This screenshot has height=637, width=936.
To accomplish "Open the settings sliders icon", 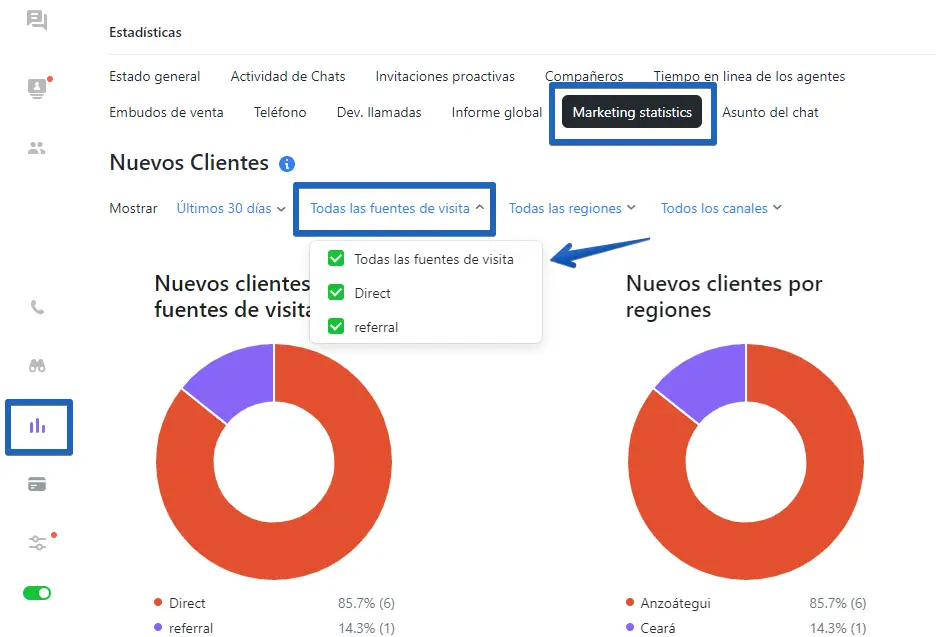I will pyautogui.click(x=37, y=542).
